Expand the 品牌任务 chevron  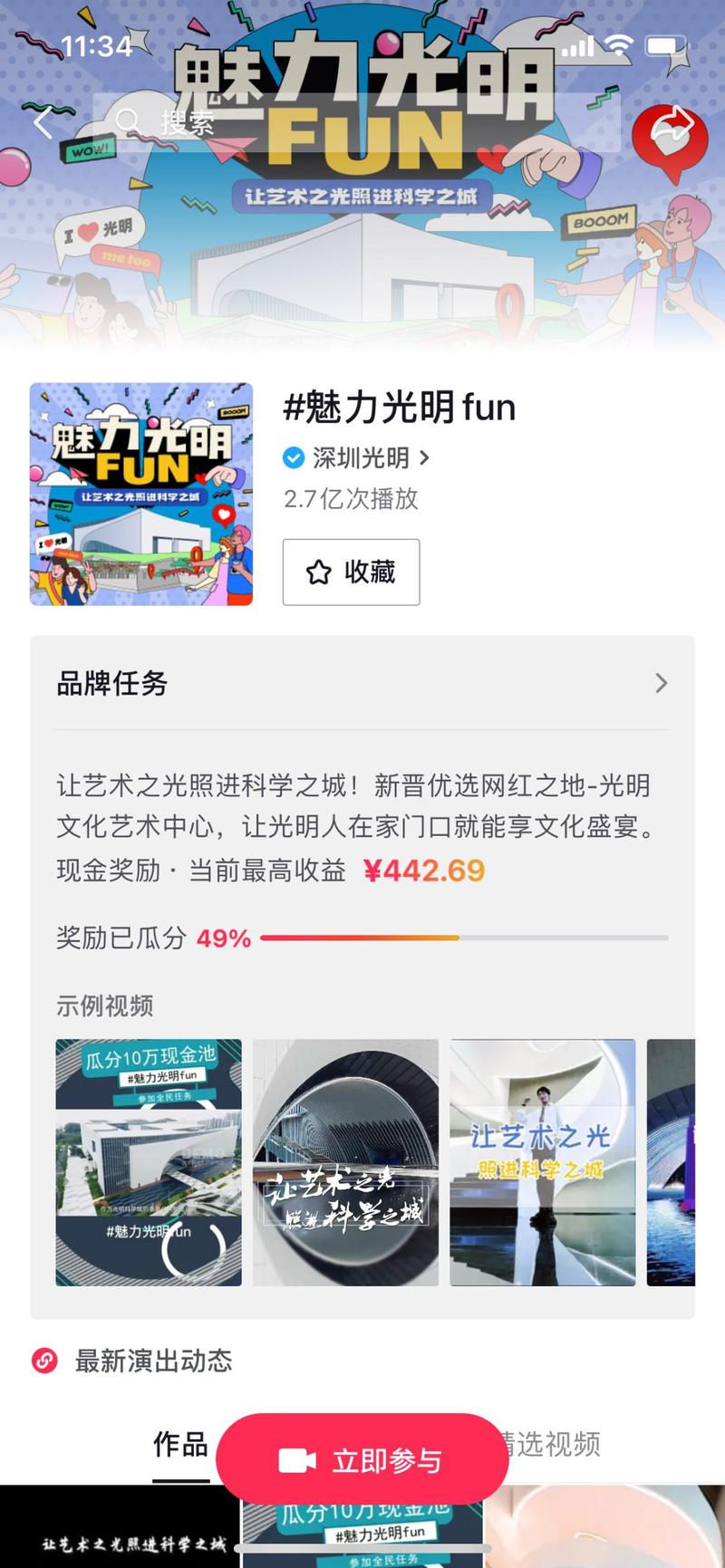(662, 683)
